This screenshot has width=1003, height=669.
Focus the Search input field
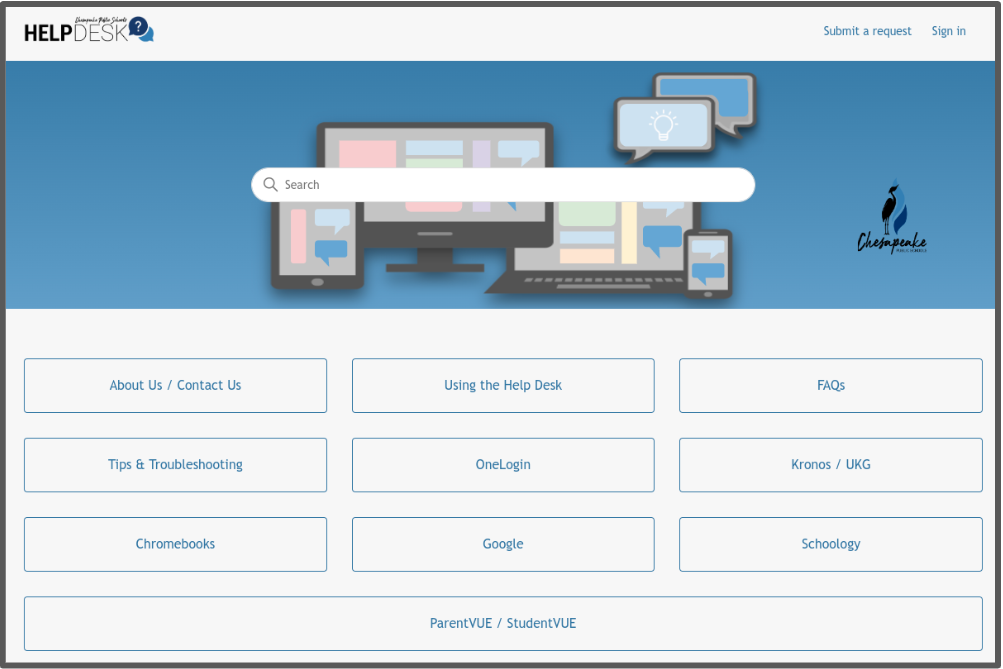pos(503,185)
